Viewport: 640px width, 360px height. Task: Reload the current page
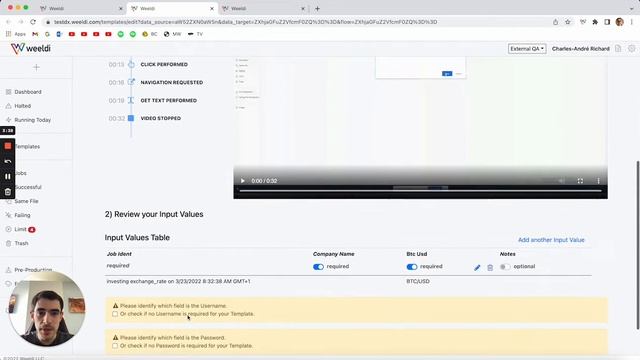tap(33, 22)
